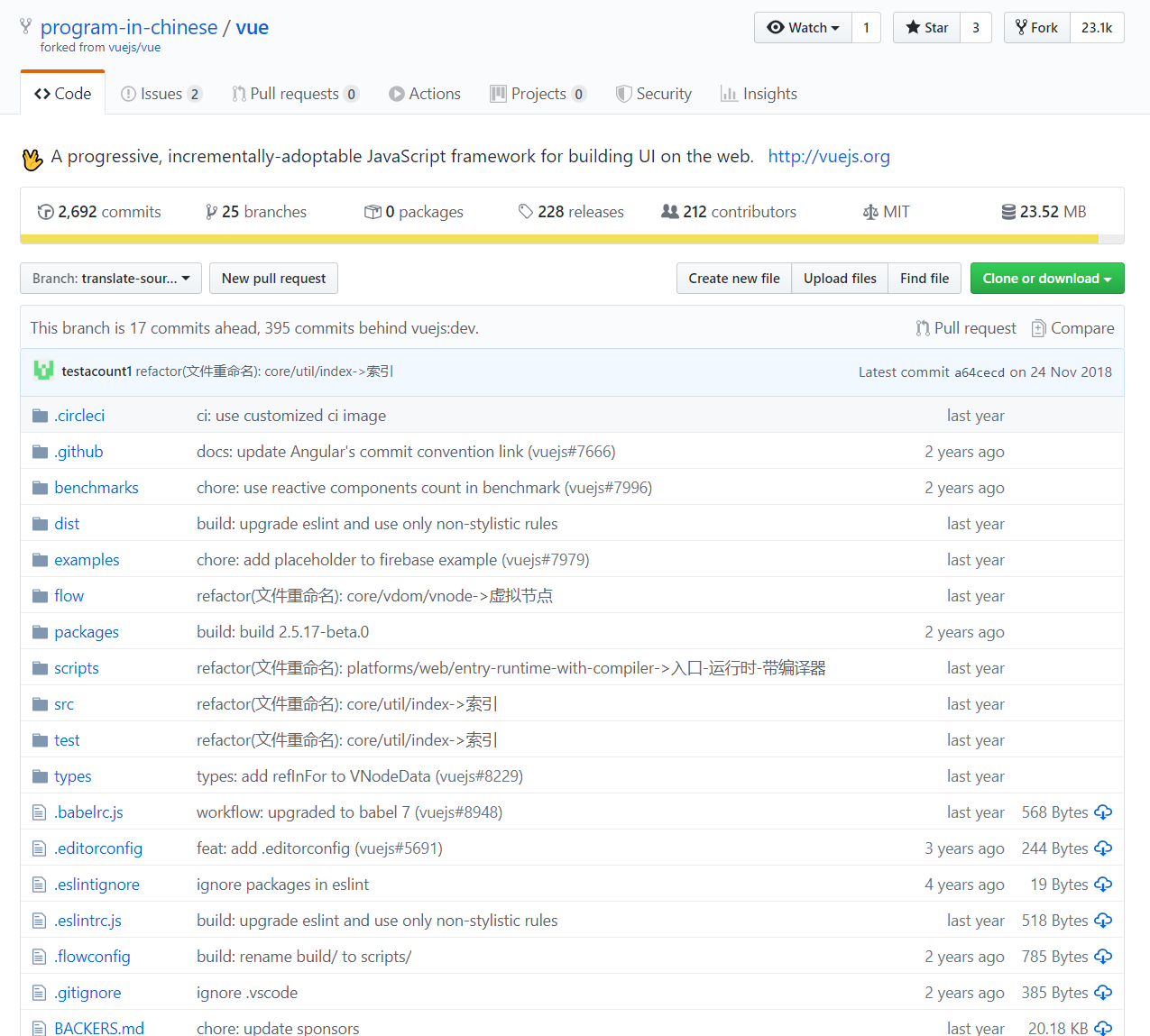This screenshot has height=1036, width=1150.
Task: Open the Issues tab
Action: coord(161,94)
